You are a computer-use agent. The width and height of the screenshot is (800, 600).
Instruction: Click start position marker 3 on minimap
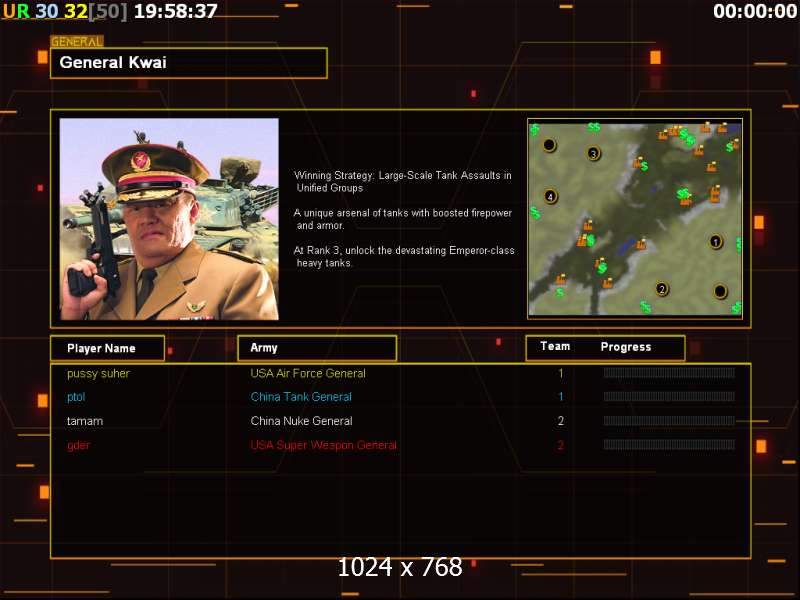point(593,153)
